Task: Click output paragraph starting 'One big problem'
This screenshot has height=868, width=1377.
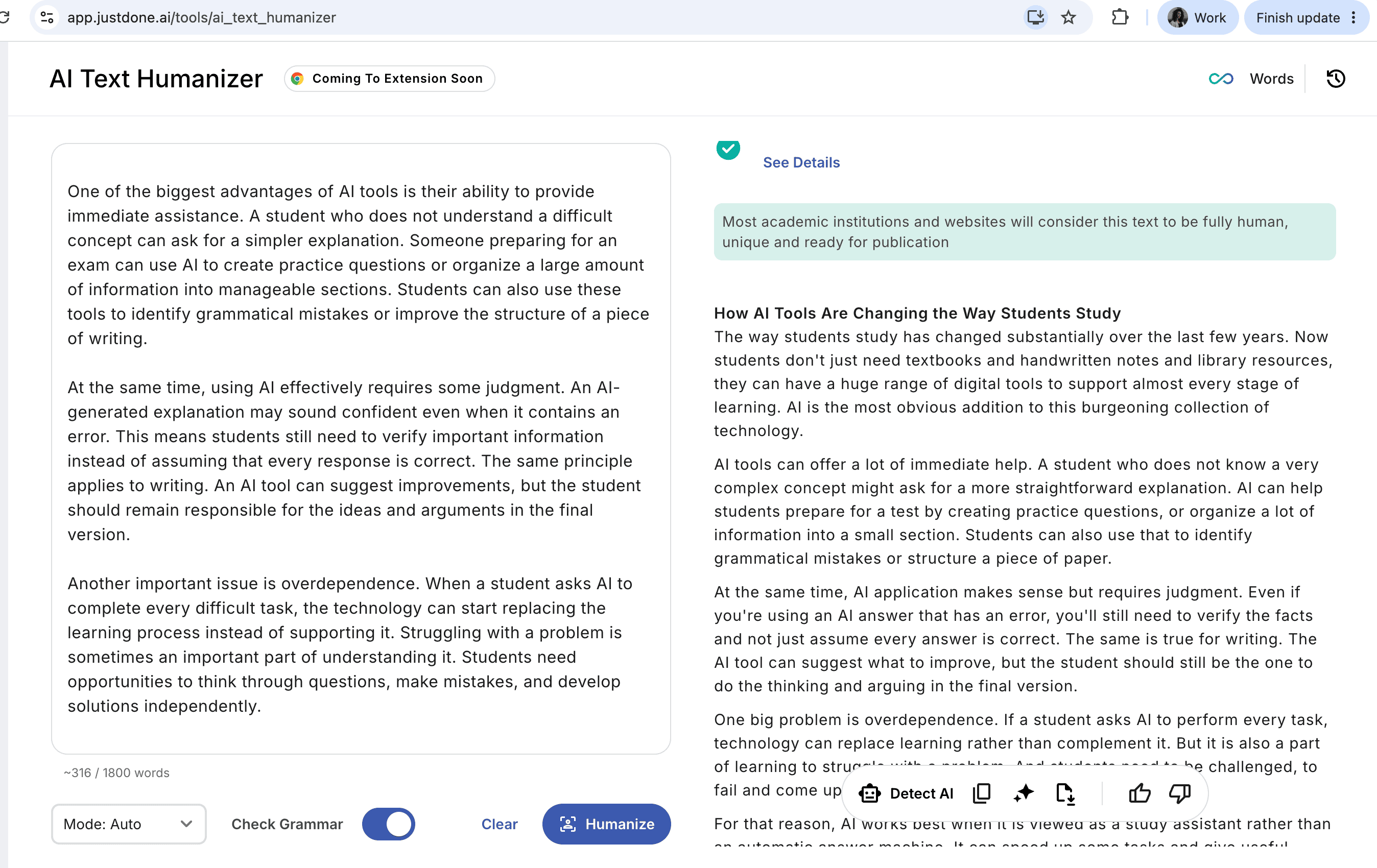Action: [x=1020, y=755]
